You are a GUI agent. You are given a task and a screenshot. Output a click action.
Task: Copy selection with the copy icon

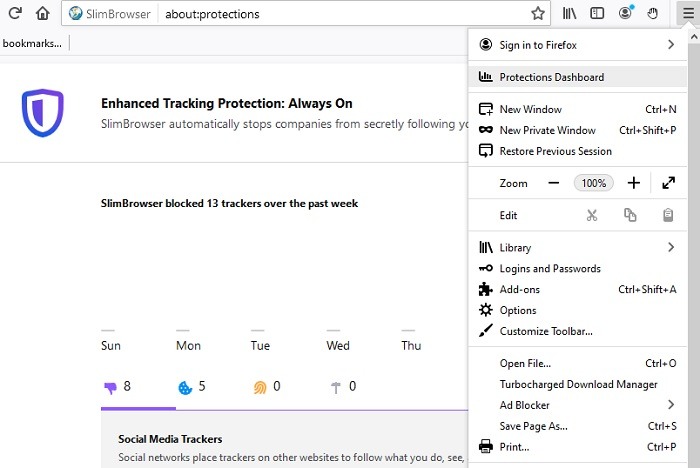tap(630, 215)
